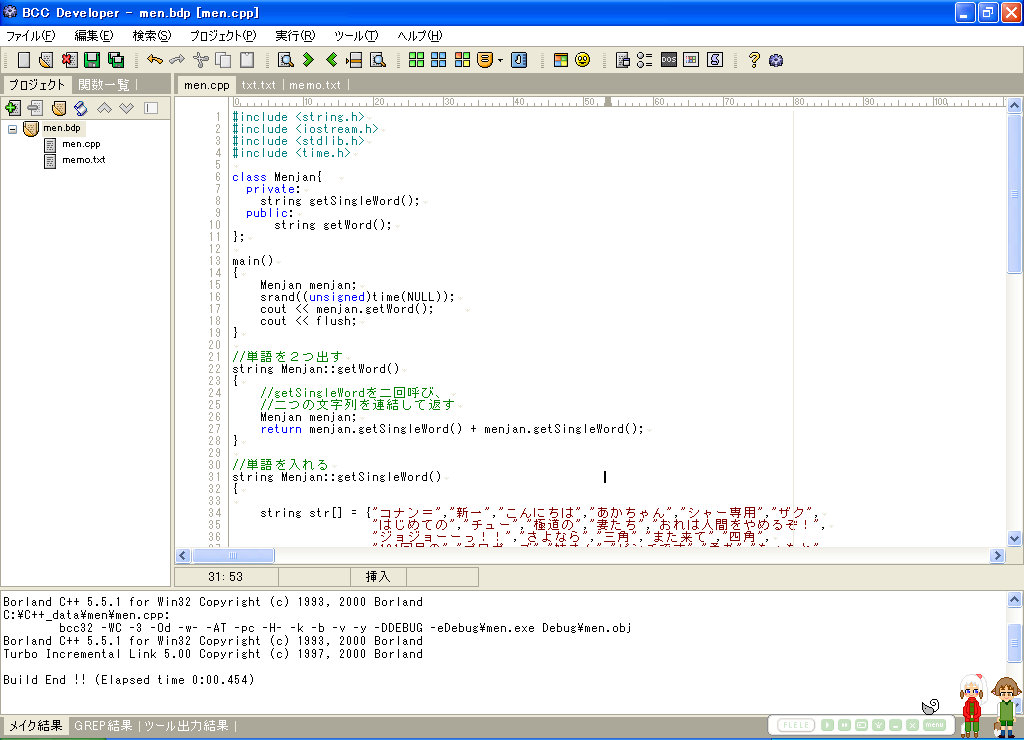Click the scissors cut icon

pyautogui.click(x=201, y=60)
